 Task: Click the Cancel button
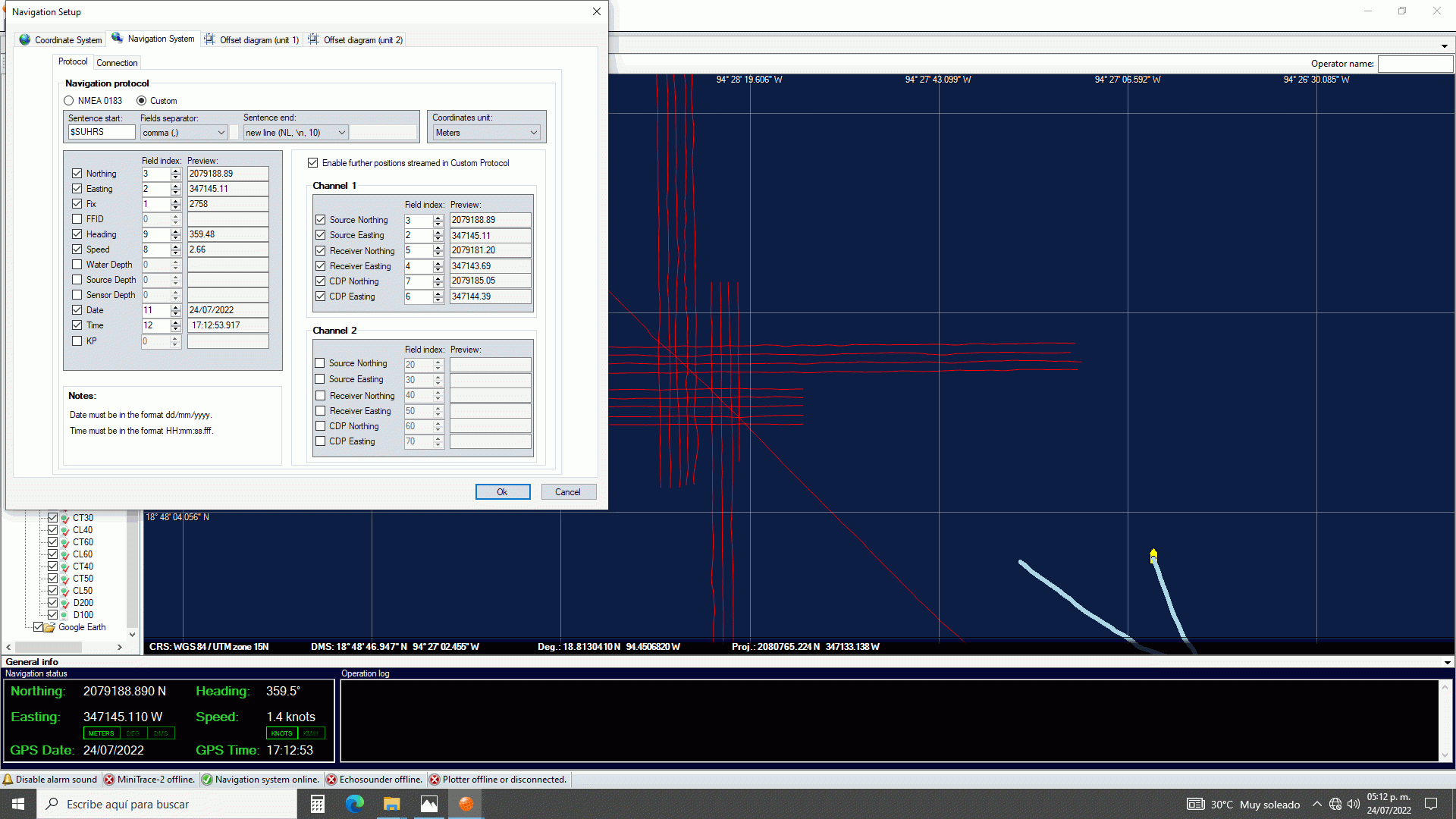click(x=568, y=492)
